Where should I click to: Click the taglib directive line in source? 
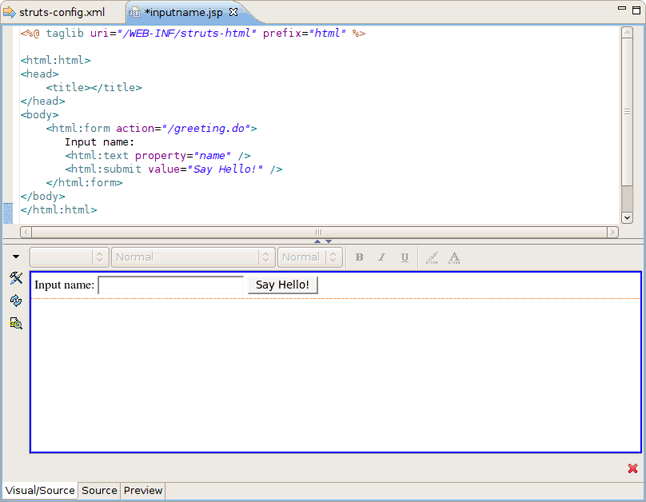click(193, 33)
